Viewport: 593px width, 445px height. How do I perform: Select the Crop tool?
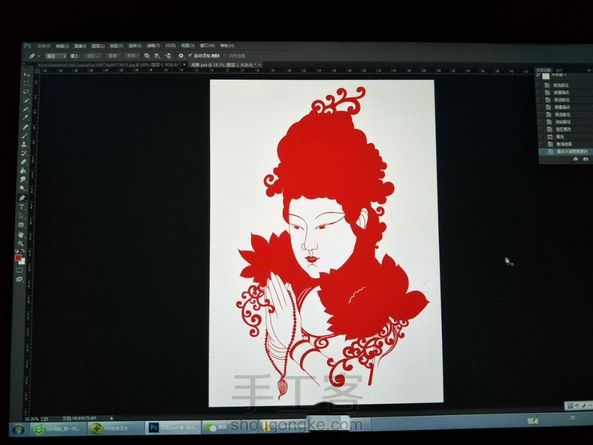pos(26,110)
